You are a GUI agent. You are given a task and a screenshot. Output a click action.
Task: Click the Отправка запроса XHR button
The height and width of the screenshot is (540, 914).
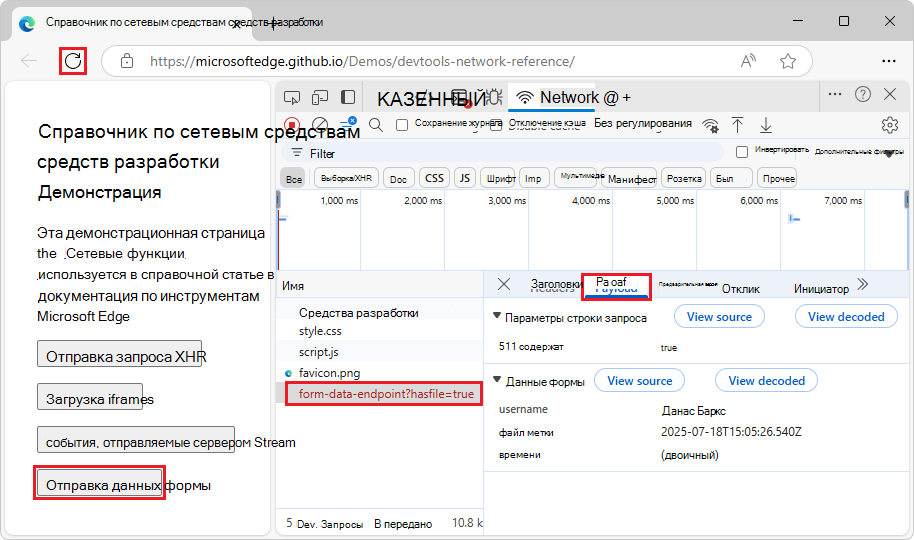119,354
